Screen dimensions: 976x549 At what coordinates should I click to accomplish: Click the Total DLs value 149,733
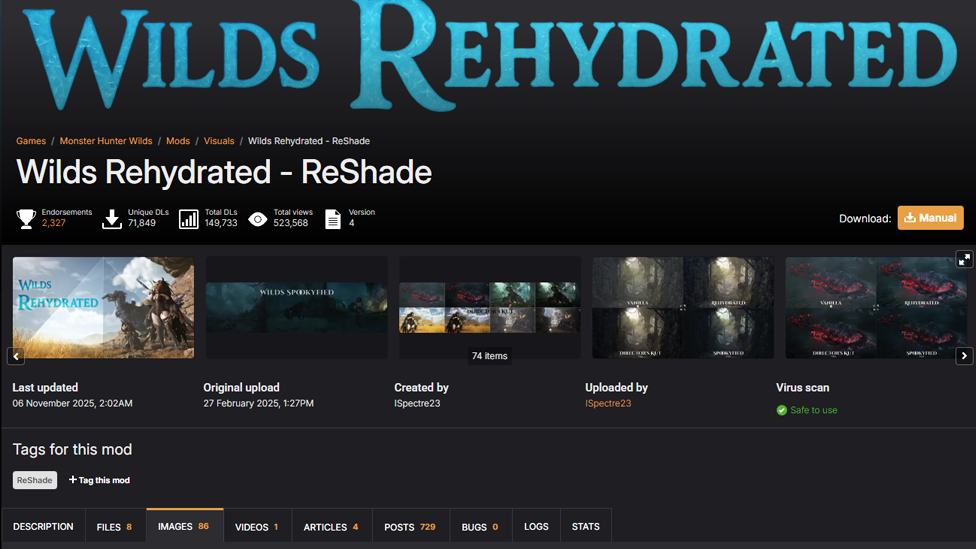coord(221,223)
